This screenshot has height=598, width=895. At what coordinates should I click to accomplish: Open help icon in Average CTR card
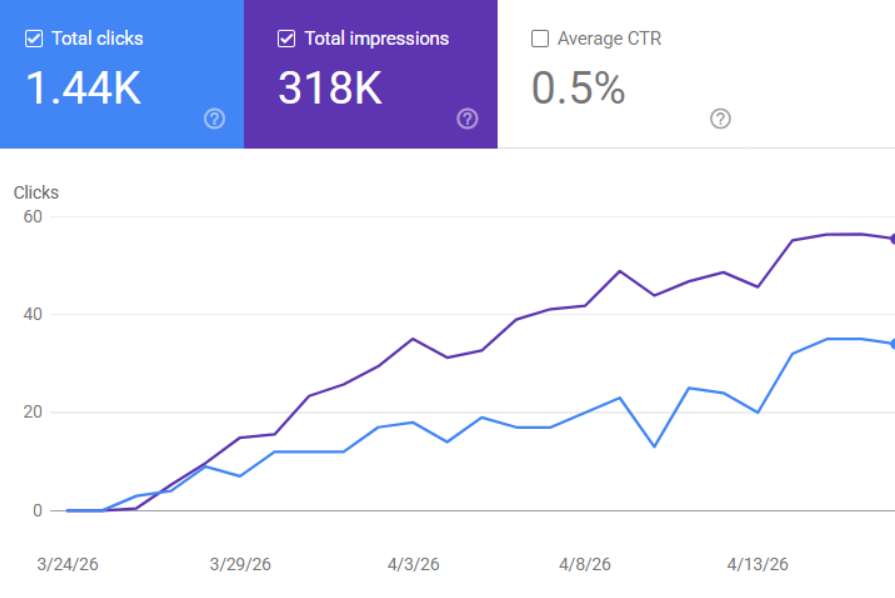pyautogui.click(x=720, y=119)
